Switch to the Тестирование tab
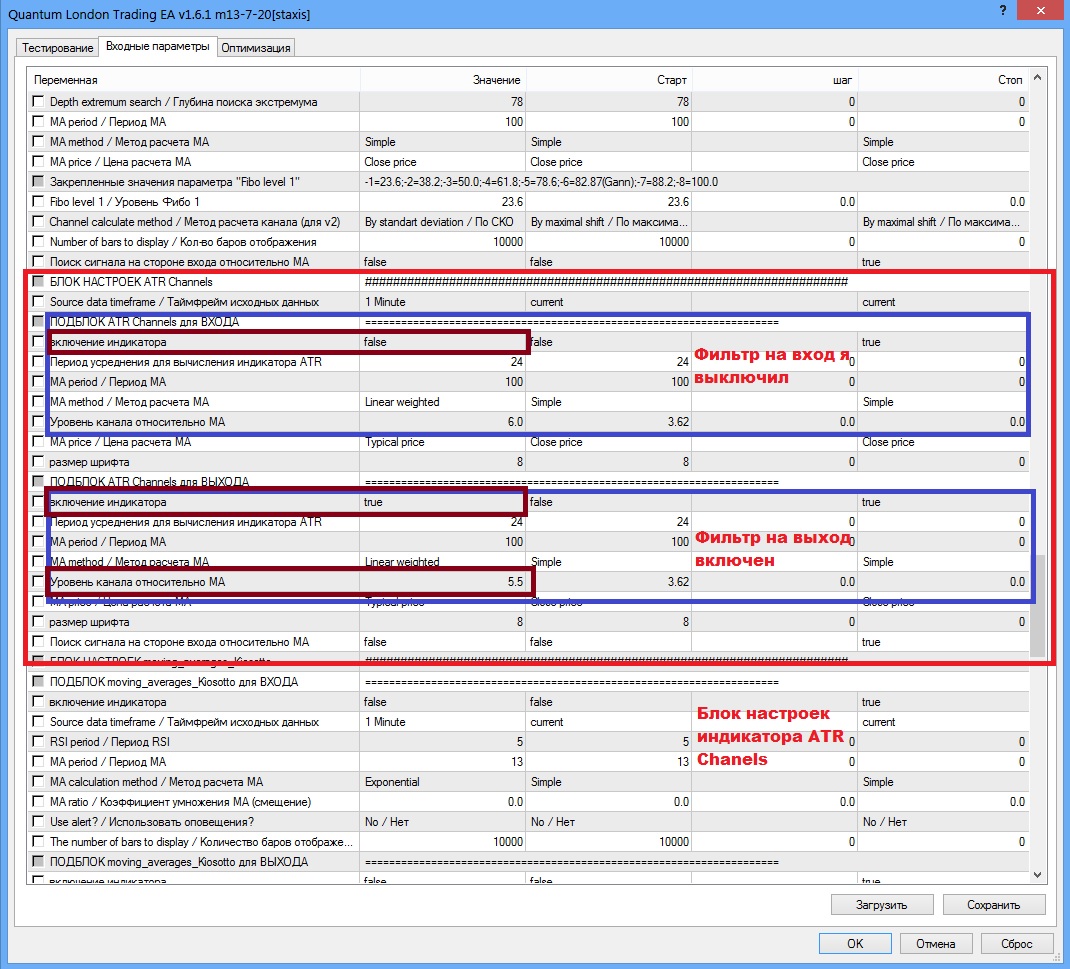The width and height of the screenshot is (1070, 969). click(x=57, y=48)
